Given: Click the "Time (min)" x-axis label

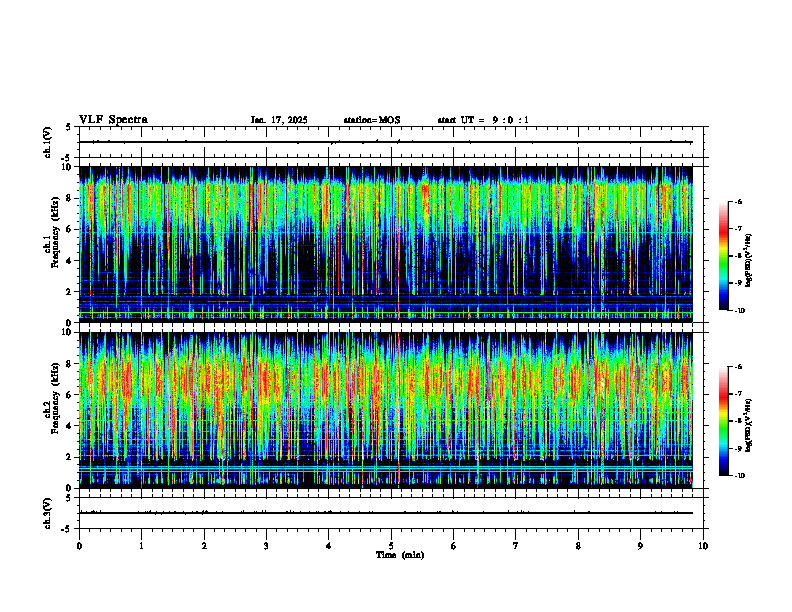Looking at the screenshot, I should [400, 555].
